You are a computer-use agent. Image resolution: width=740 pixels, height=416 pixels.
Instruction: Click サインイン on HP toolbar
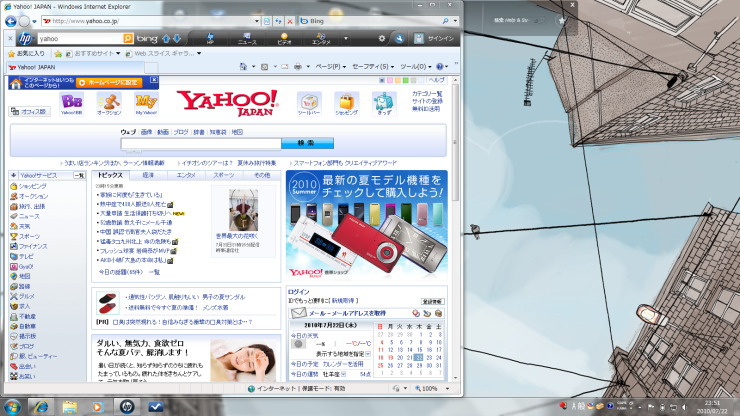click(x=434, y=39)
